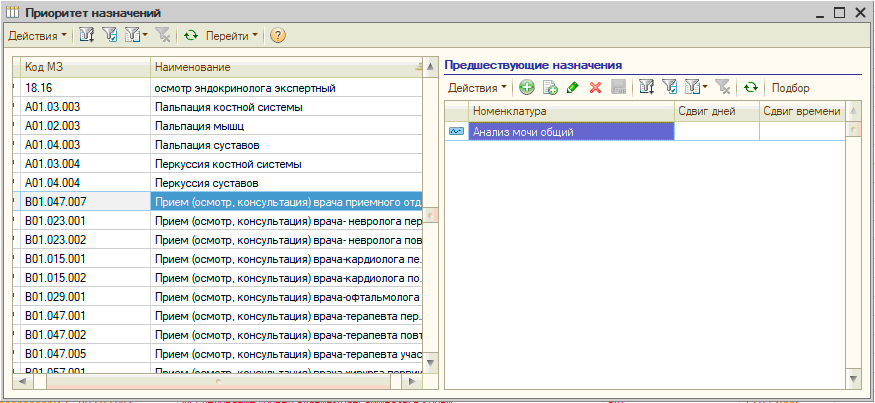Select row A01.03.003 Пальпация костной системы
The height and width of the screenshot is (403, 875).
coord(220,107)
